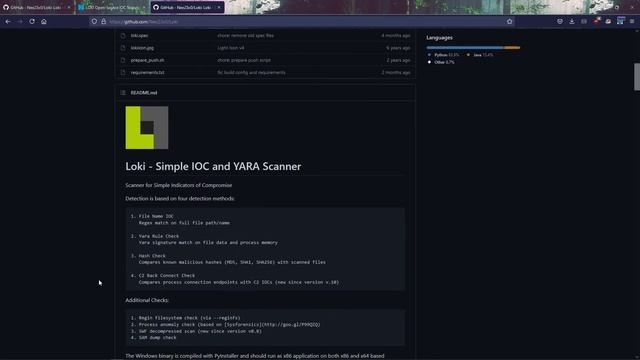Click the red extension icon with badge
This screenshot has height=360, width=640.
pyautogui.click(x=596, y=21)
